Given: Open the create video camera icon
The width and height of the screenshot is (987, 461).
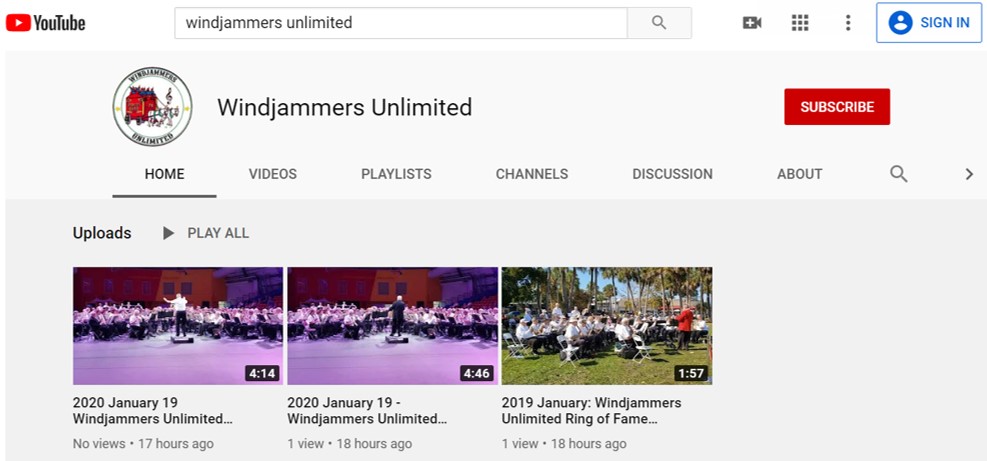Looking at the screenshot, I should pos(752,23).
